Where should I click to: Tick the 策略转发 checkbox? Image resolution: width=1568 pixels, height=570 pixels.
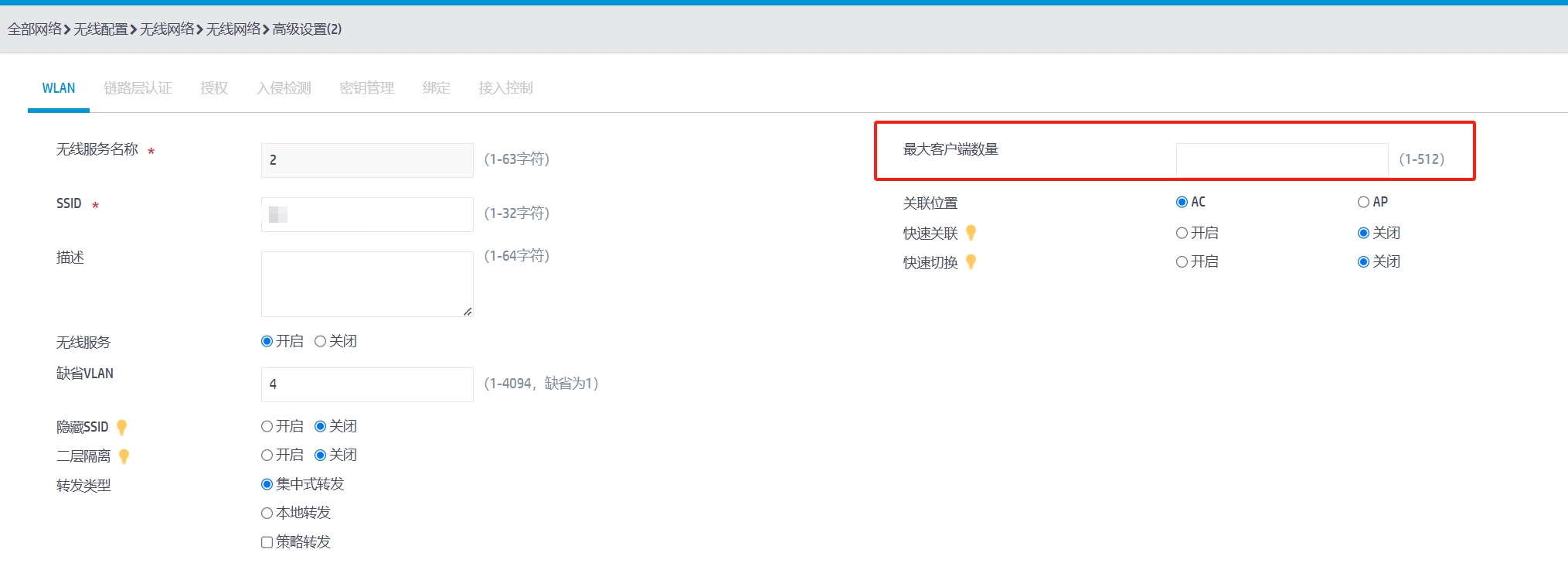(x=267, y=542)
